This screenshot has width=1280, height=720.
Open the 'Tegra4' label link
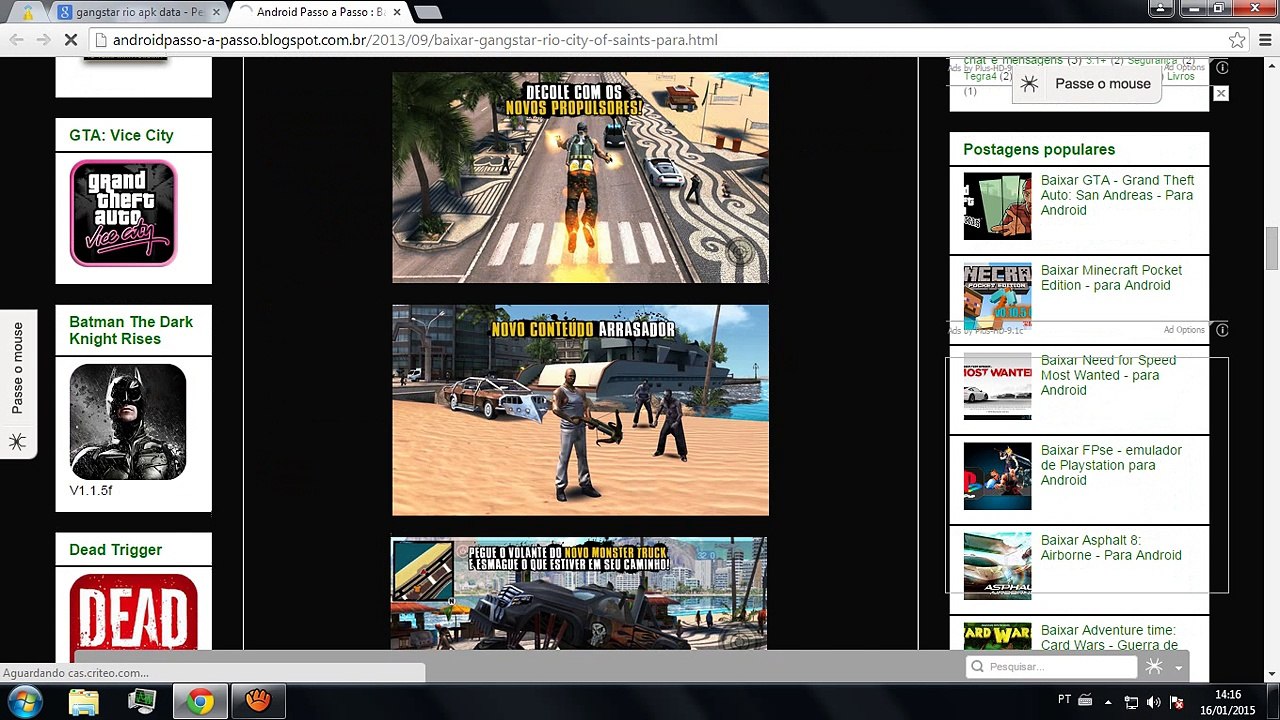coord(980,76)
